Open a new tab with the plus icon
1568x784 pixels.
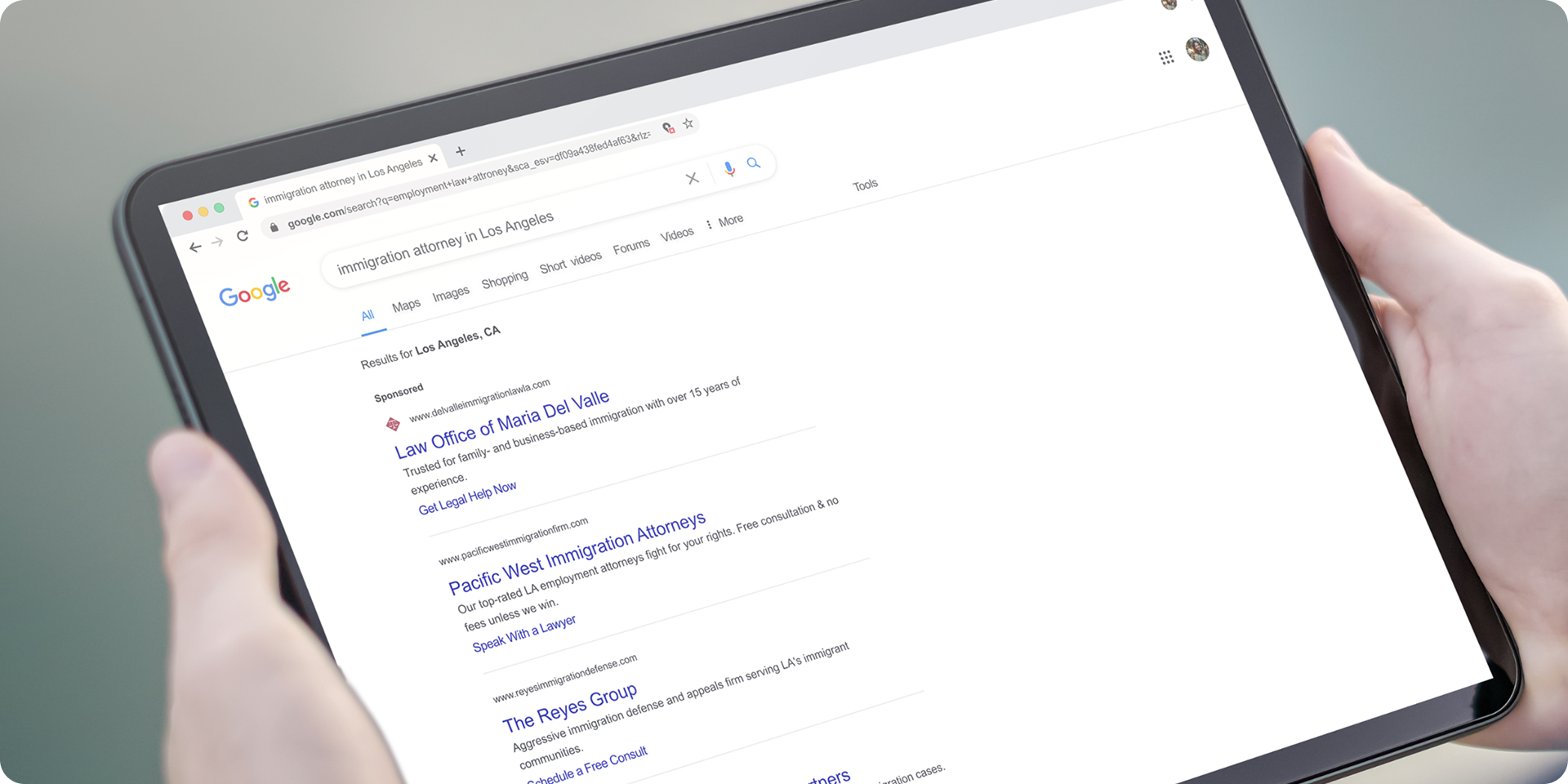461,151
